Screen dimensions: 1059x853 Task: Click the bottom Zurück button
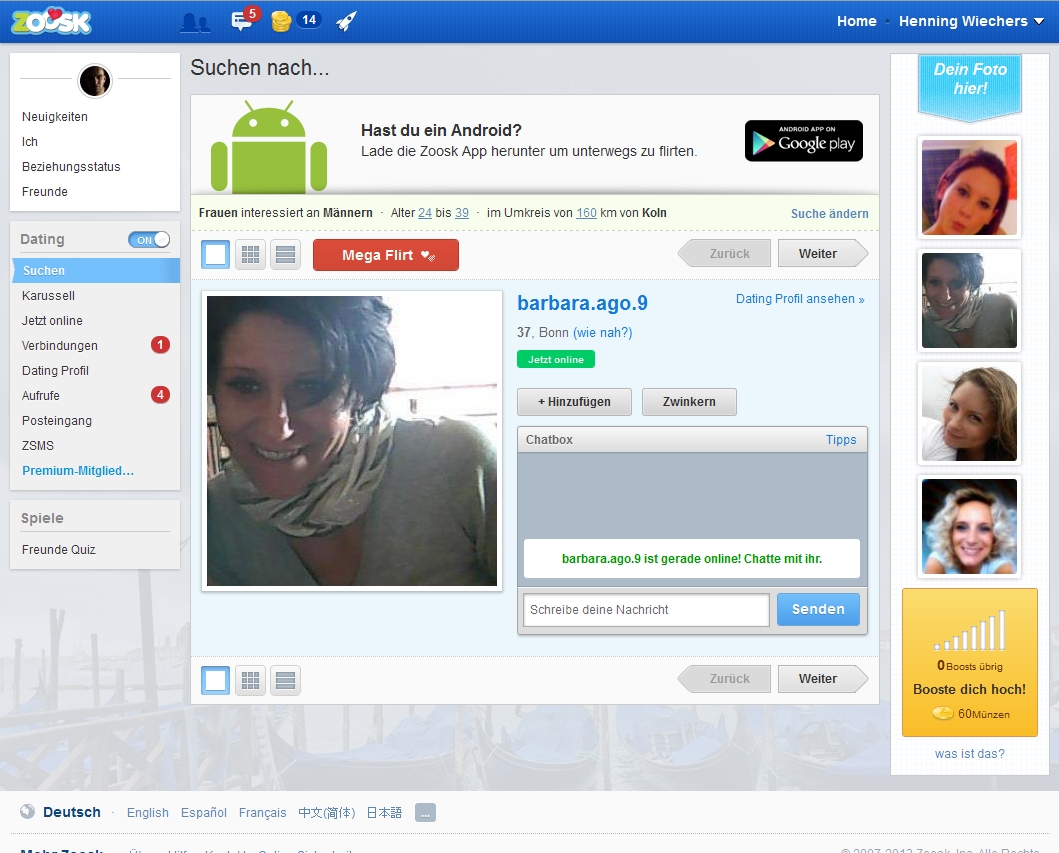click(725, 679)
